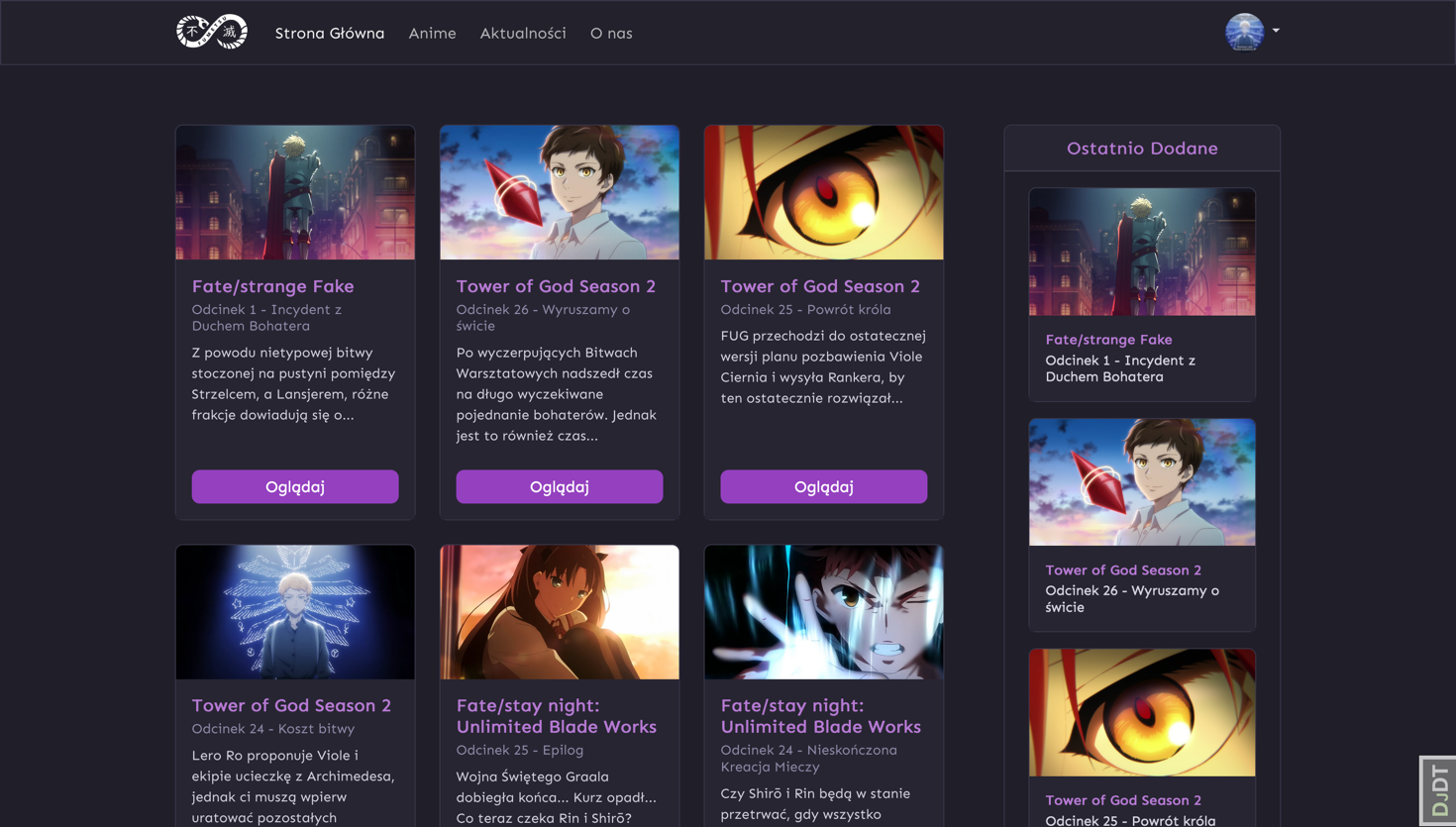Click the main grid thumbnail of boy with red crystal

coord(560,192)
